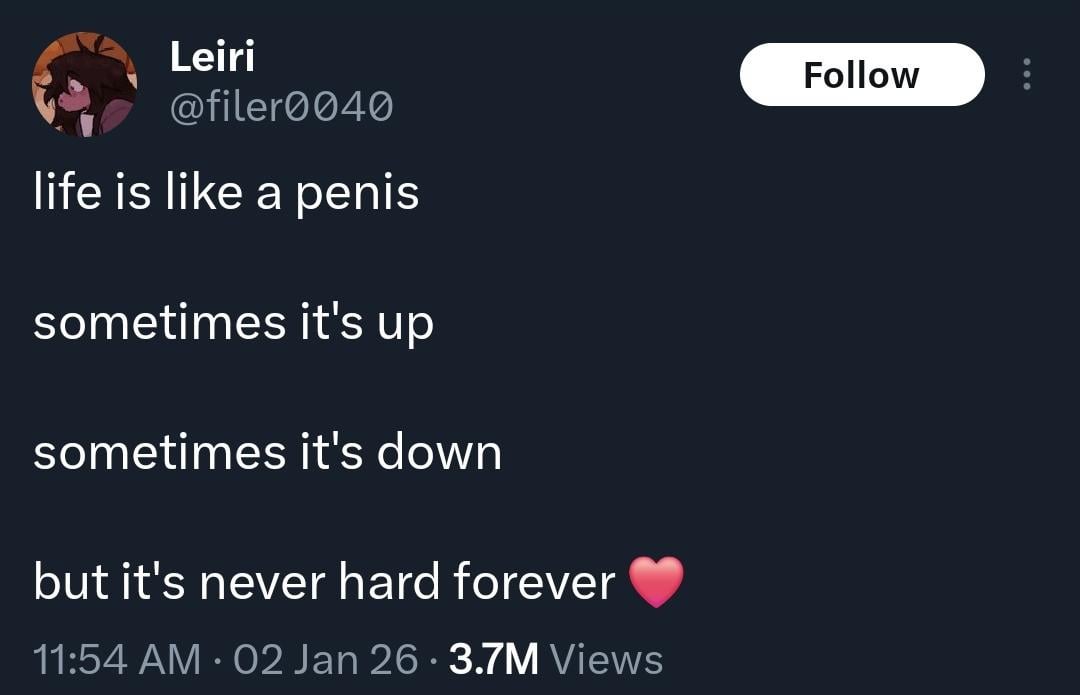Viewport: 1080px width, 695px height.
Task: Click the line "but it's never hard forever"
Action: coord(324,582)
